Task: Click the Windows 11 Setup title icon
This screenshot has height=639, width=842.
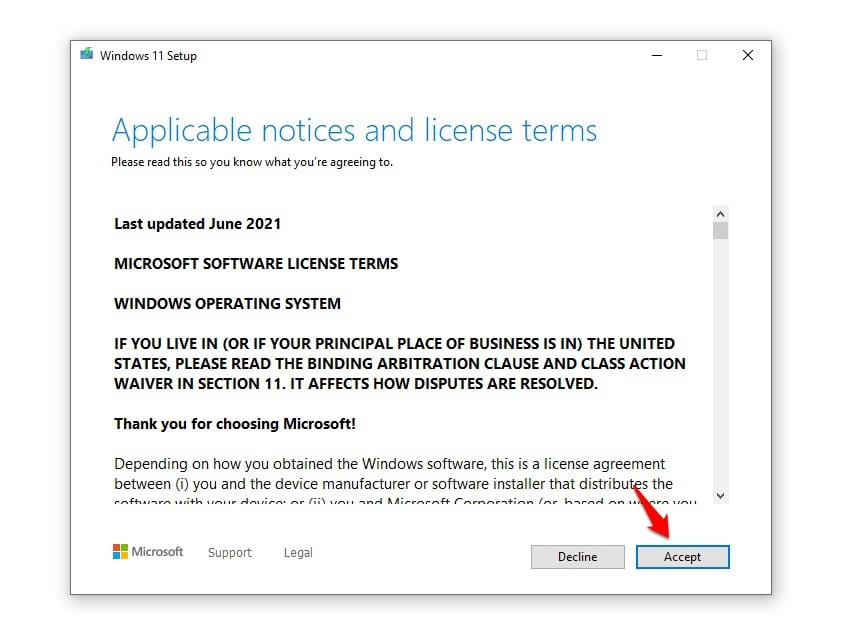Action: click(x=86, y=54)
